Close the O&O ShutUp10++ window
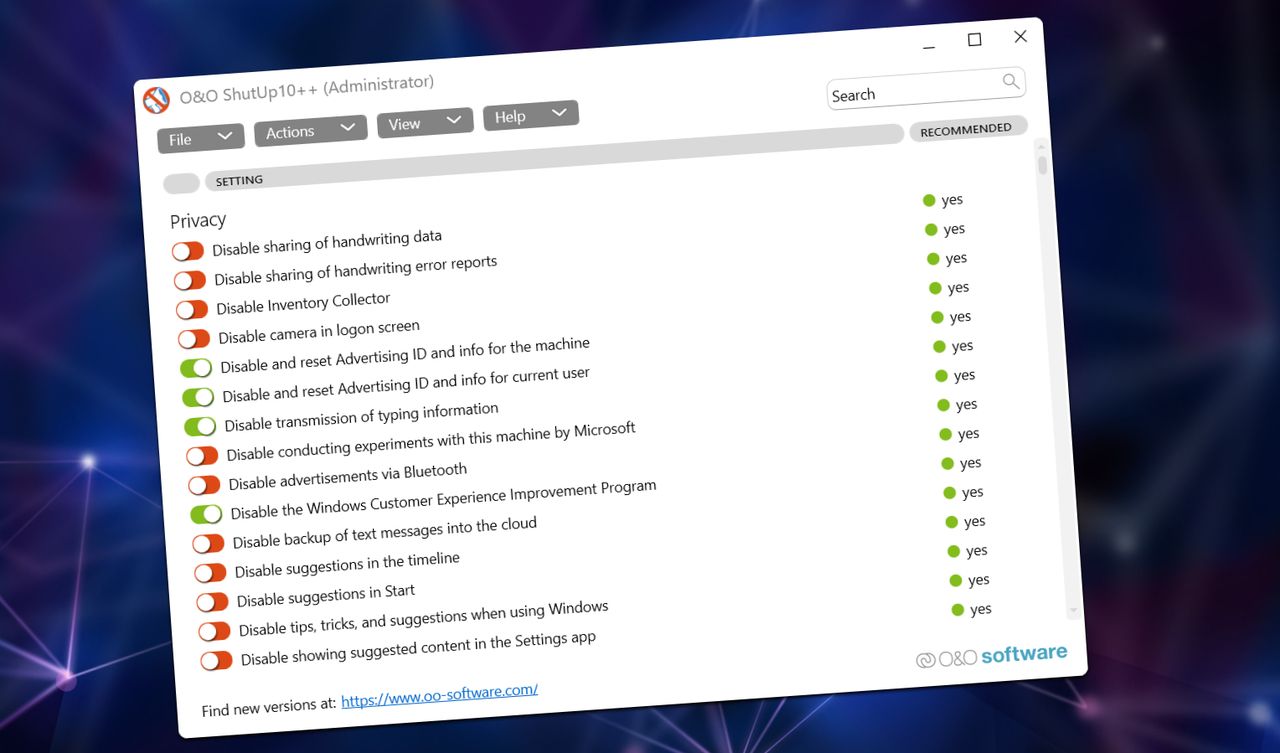The image size is (1280, 753). click(x=1020, y=36)
